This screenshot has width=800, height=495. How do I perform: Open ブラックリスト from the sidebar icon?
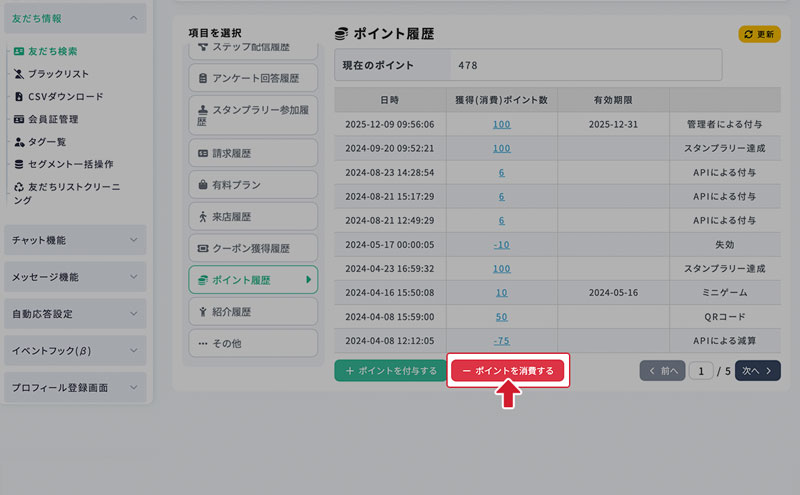(x=19, y=74)
